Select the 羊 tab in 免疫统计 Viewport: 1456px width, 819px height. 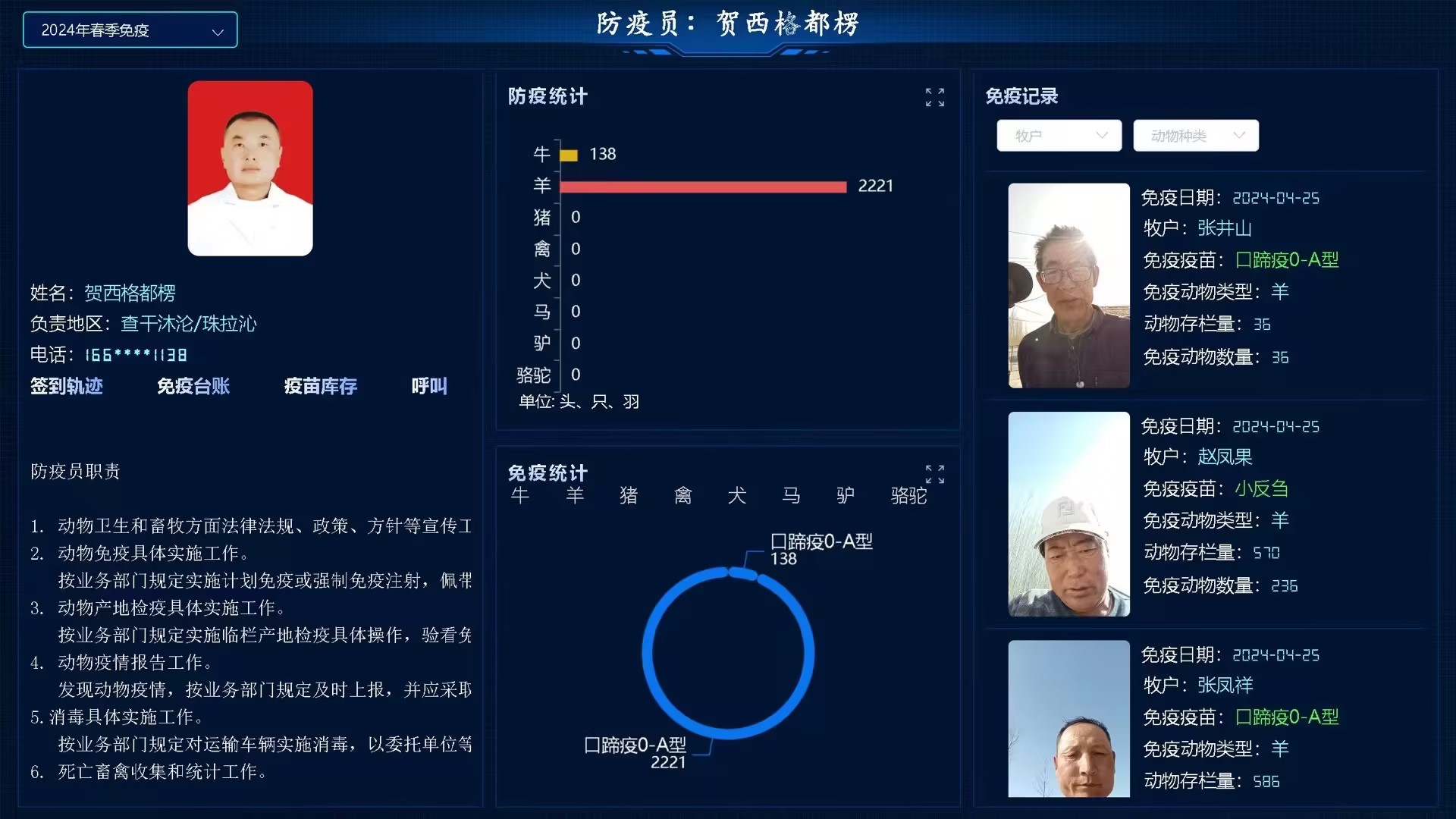575,496
